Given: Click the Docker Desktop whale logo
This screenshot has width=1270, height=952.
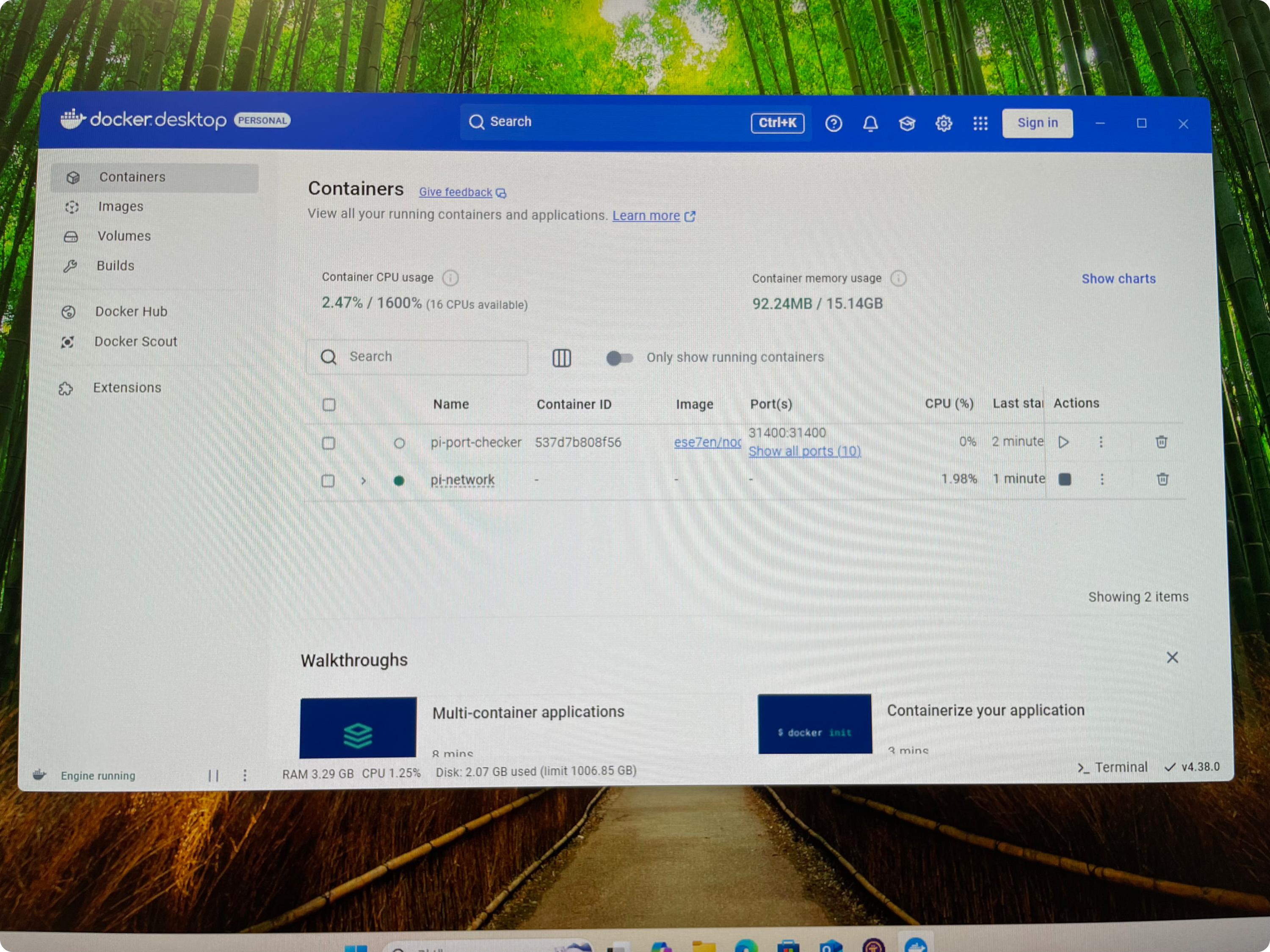Looking at the screenshot, I should [x=73, y=119].
